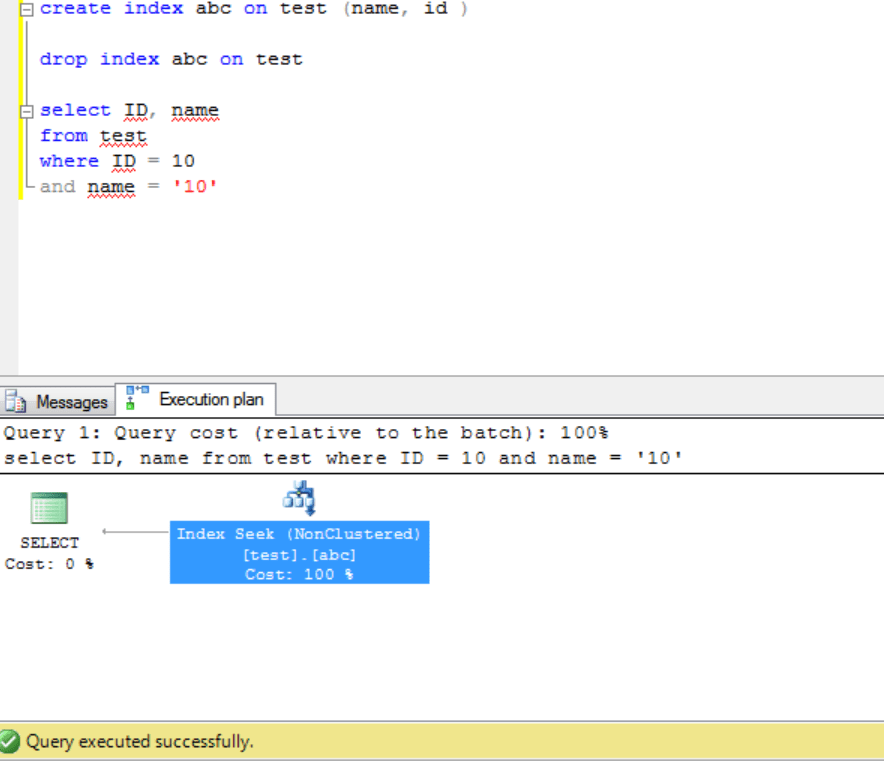Viewport: 884px width, 761px height.
Task: Click 'Query executed successfully.' status text
Action: point(140,741)
